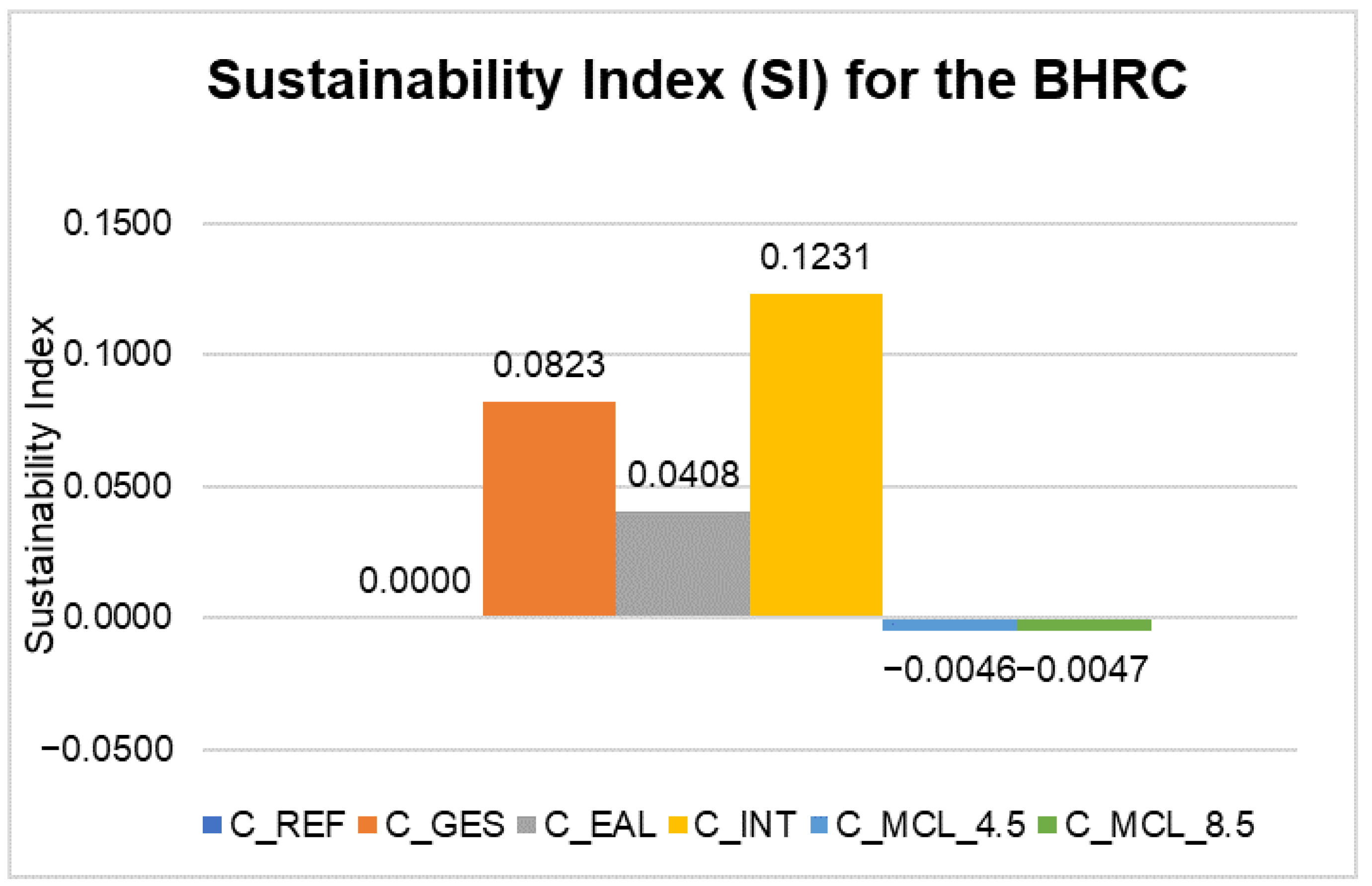Click the 0.1500 axis tick label

(117, 223)
